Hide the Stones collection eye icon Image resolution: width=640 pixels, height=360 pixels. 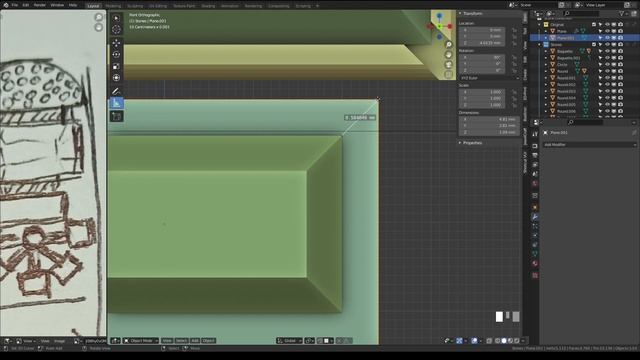pos(607,44)
